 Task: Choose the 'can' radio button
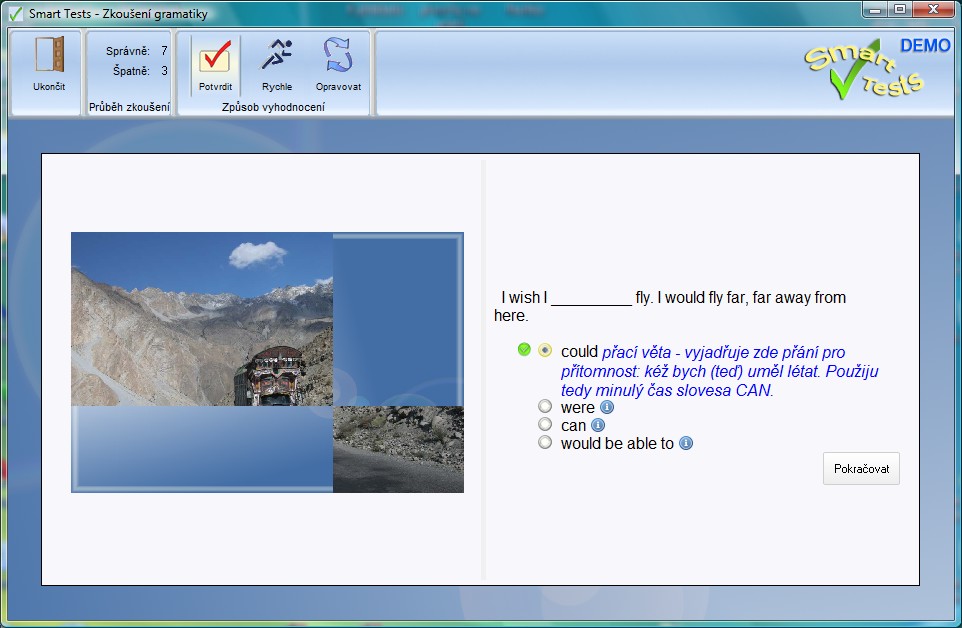click(x=545, y=424)
